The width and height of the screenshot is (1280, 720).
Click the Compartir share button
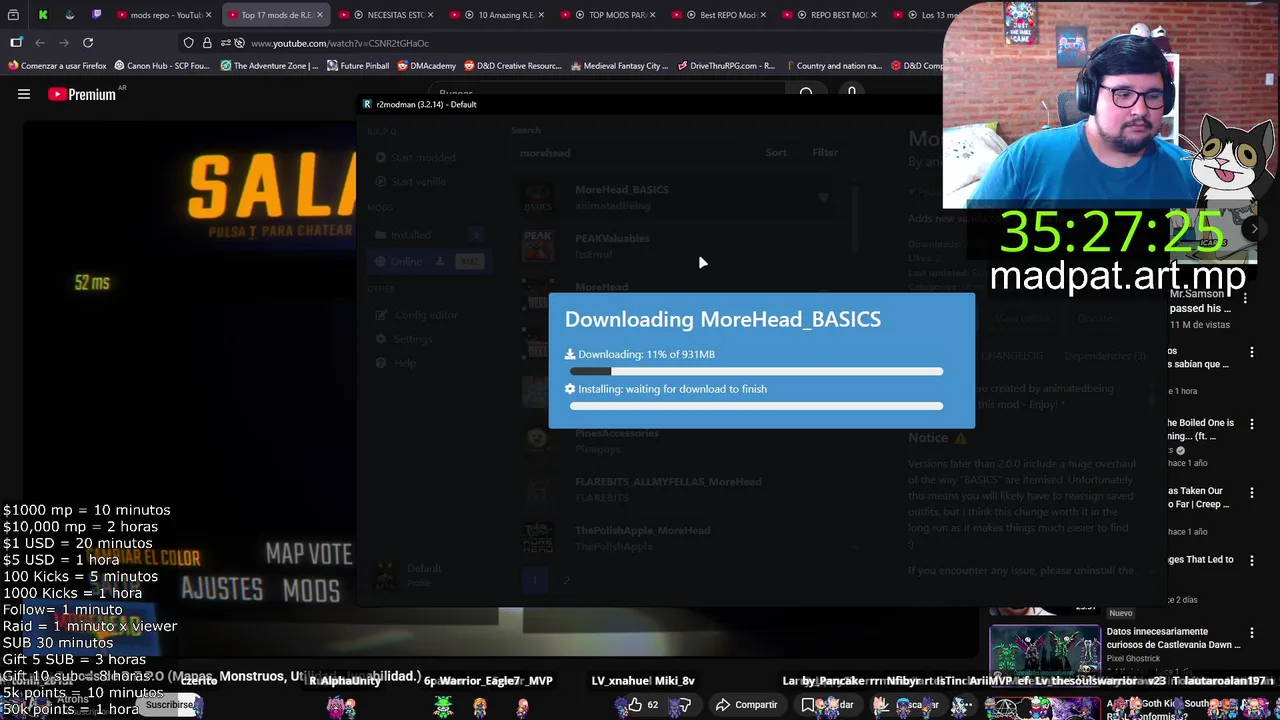[746, 705]
